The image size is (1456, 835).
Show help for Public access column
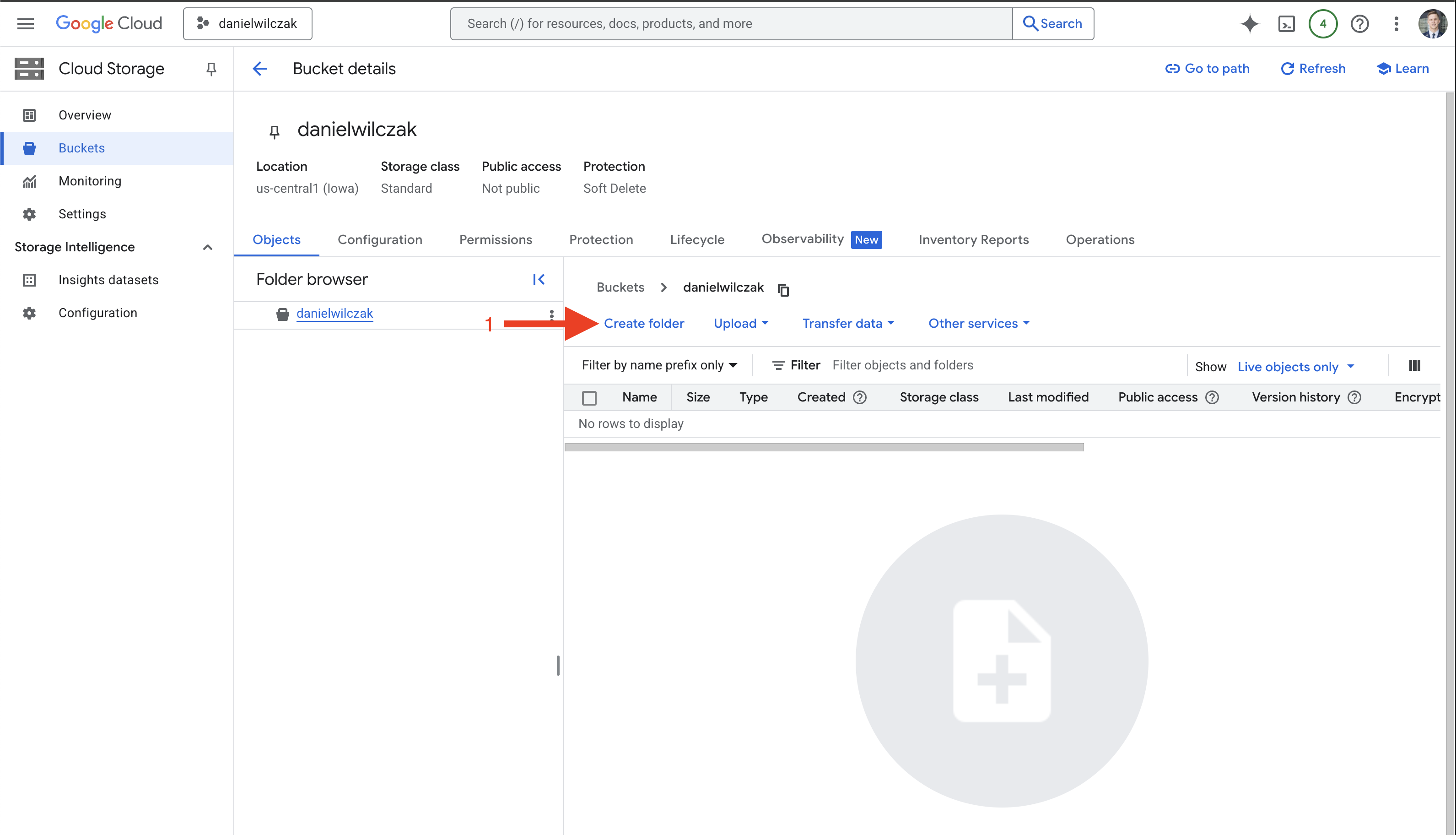tap(1212, 397)
